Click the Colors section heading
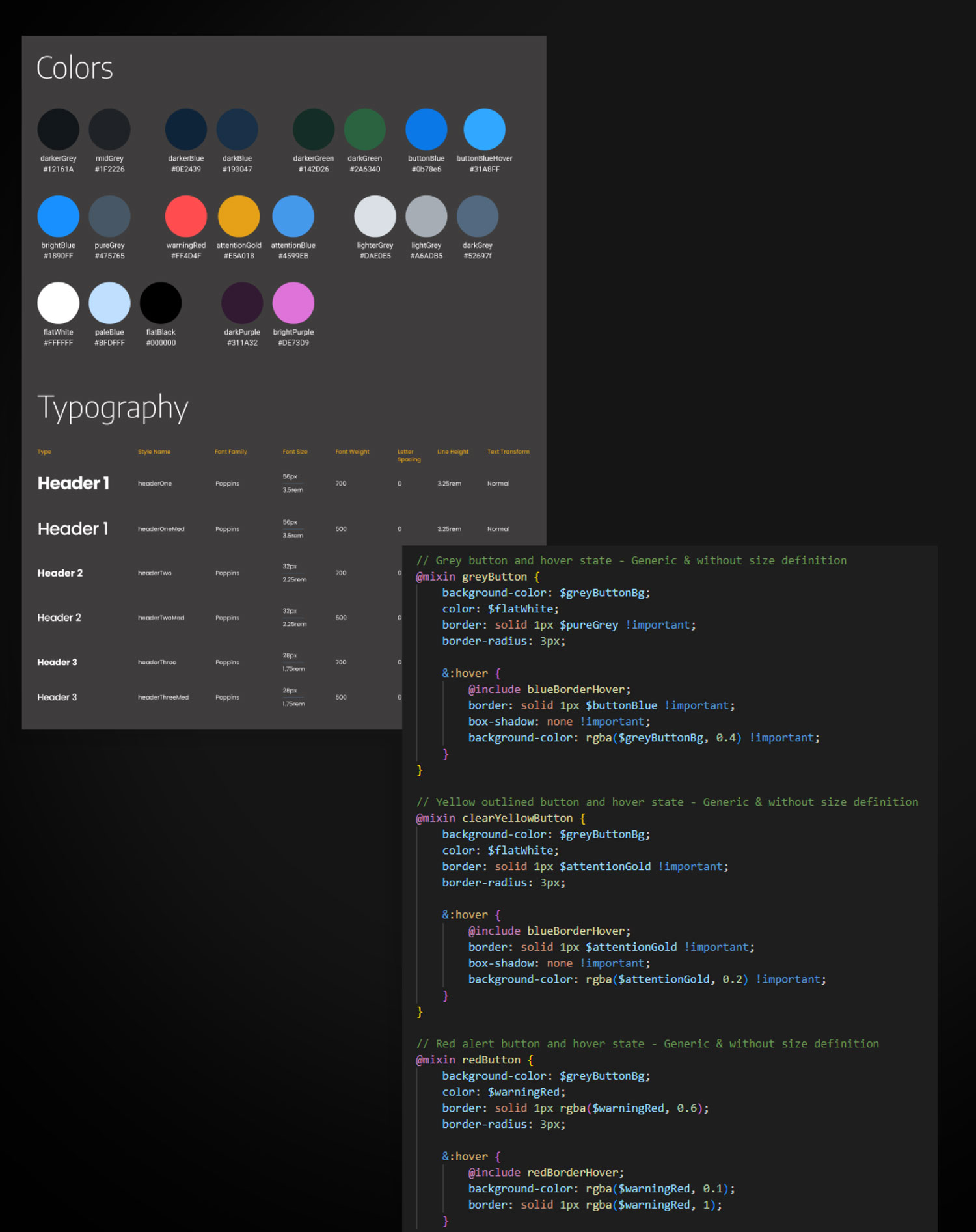Viewport: 976px width, 1232px height. pyautogui.click(x=74, y=68)
